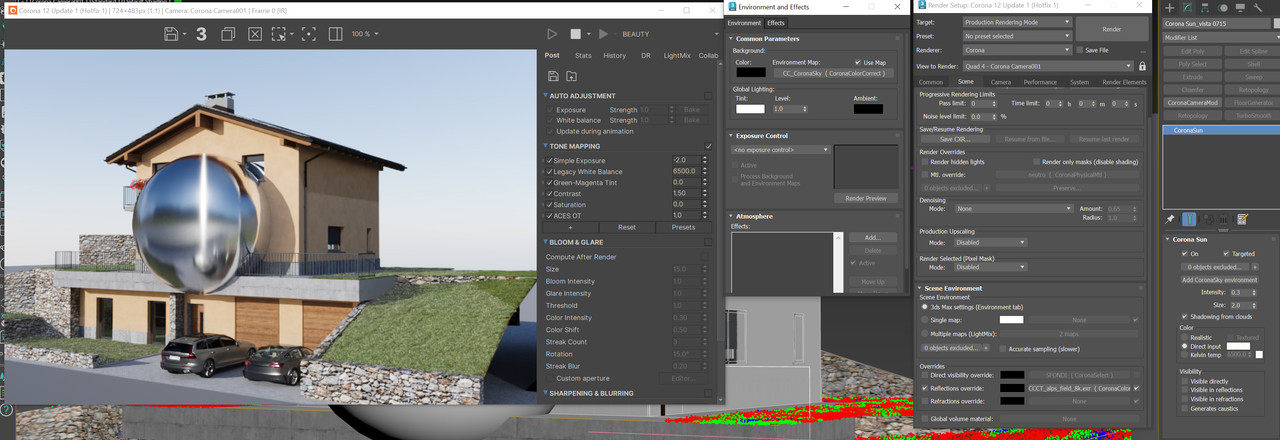This screenshot has width=1280, height=440.
Task: Click the pick focus point icon in VFB
Action: click(308, 34)
